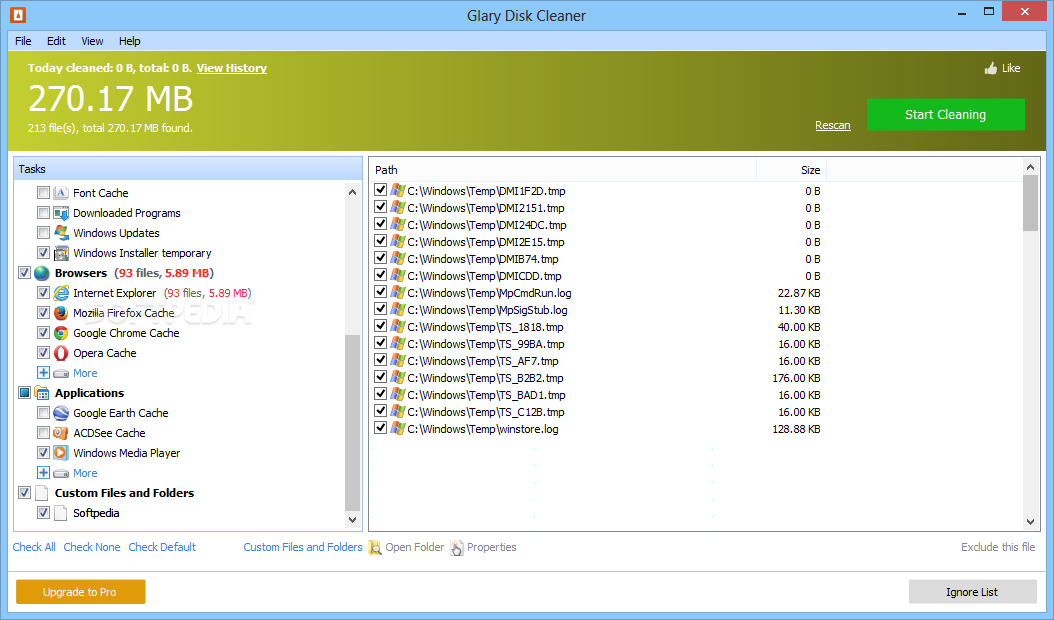Viewport: 1054px width, 620px height.
Task: Click the file list scroll down arrow
Action: tap(1030, 522)
